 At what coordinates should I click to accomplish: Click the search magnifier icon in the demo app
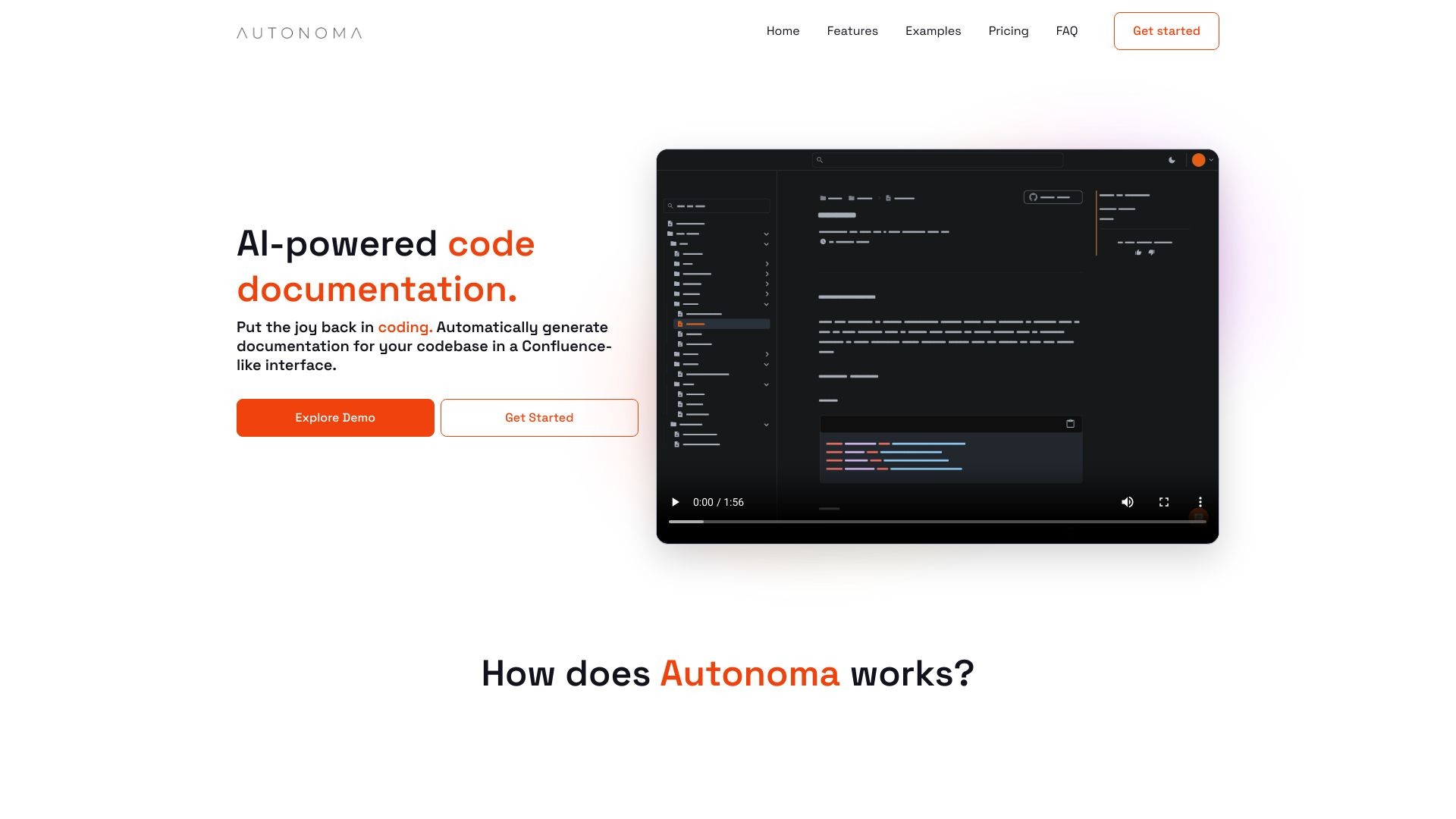(x=820, y=160)
